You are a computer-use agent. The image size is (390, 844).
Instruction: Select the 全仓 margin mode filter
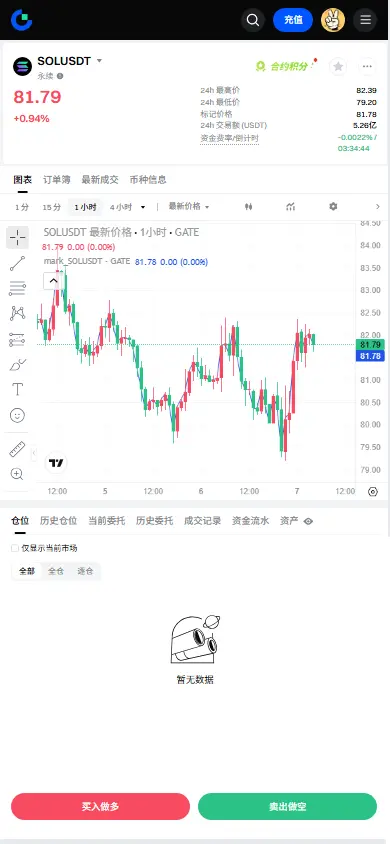tap(56, 571)
